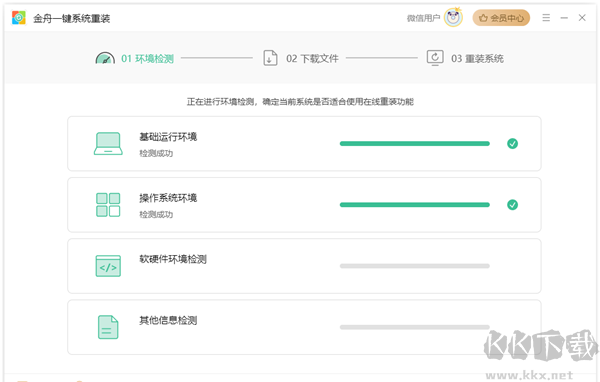The width and height of the screenshot is (600, 382).
Task: Click the laptop icon for 基础运行环境
Action: tap(108, 144)
